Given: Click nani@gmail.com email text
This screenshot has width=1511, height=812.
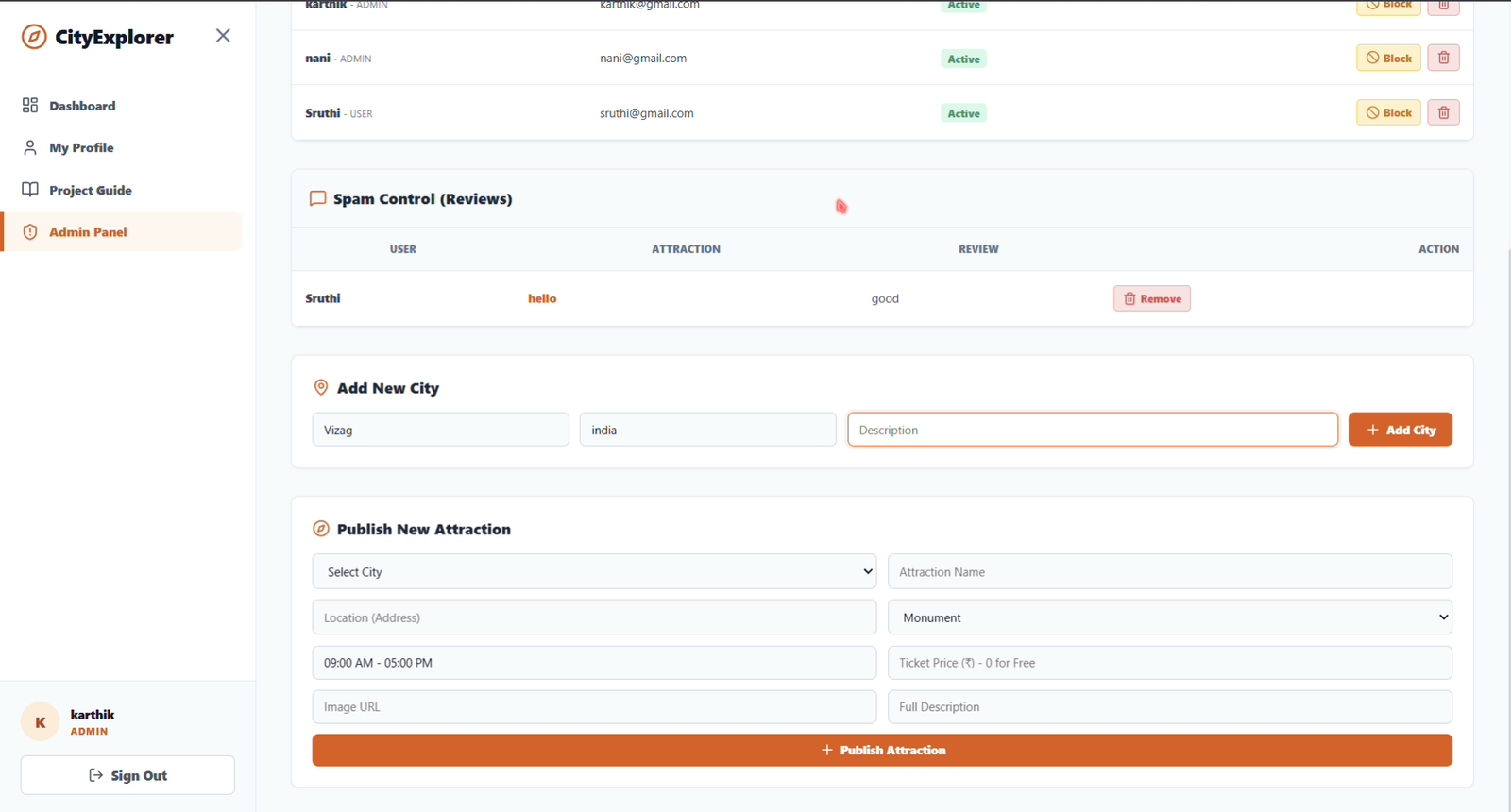Looking at the screenshot, I should tap(643, 59).
